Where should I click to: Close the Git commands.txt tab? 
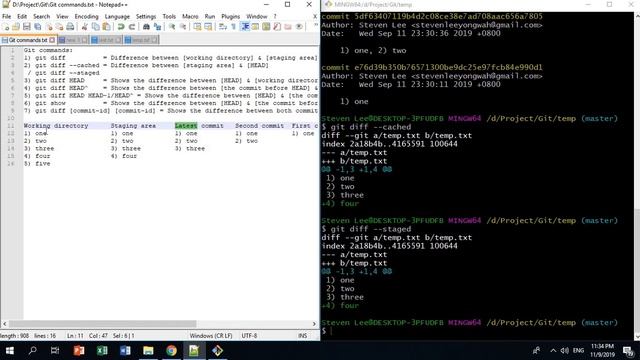[52, 40]
